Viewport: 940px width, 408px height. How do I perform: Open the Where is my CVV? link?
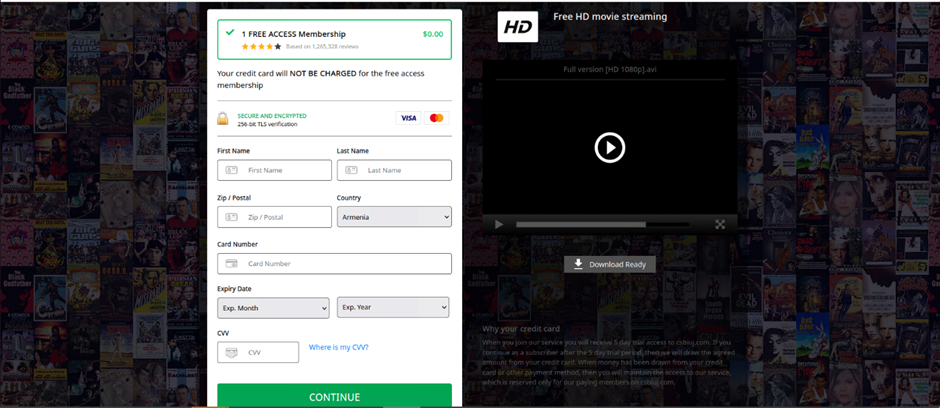[338, 347]
